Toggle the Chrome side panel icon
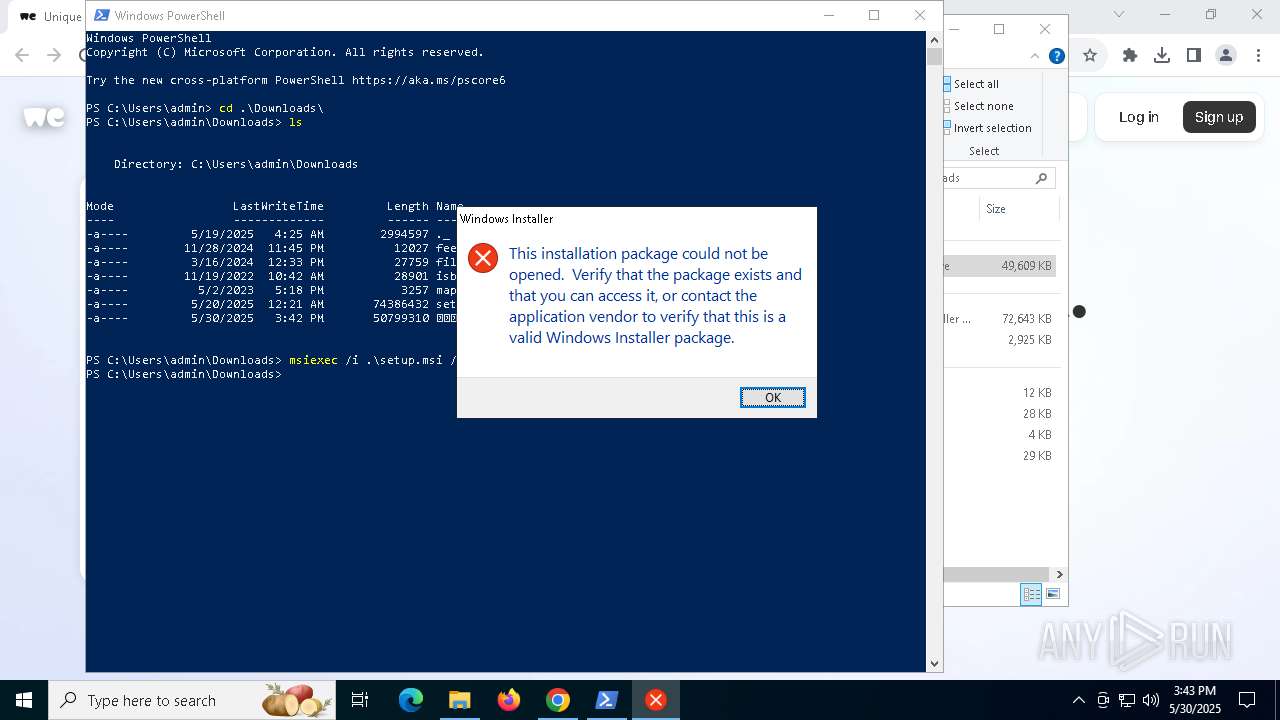Screen dimensions: 1280x720 click(1194, 56)
